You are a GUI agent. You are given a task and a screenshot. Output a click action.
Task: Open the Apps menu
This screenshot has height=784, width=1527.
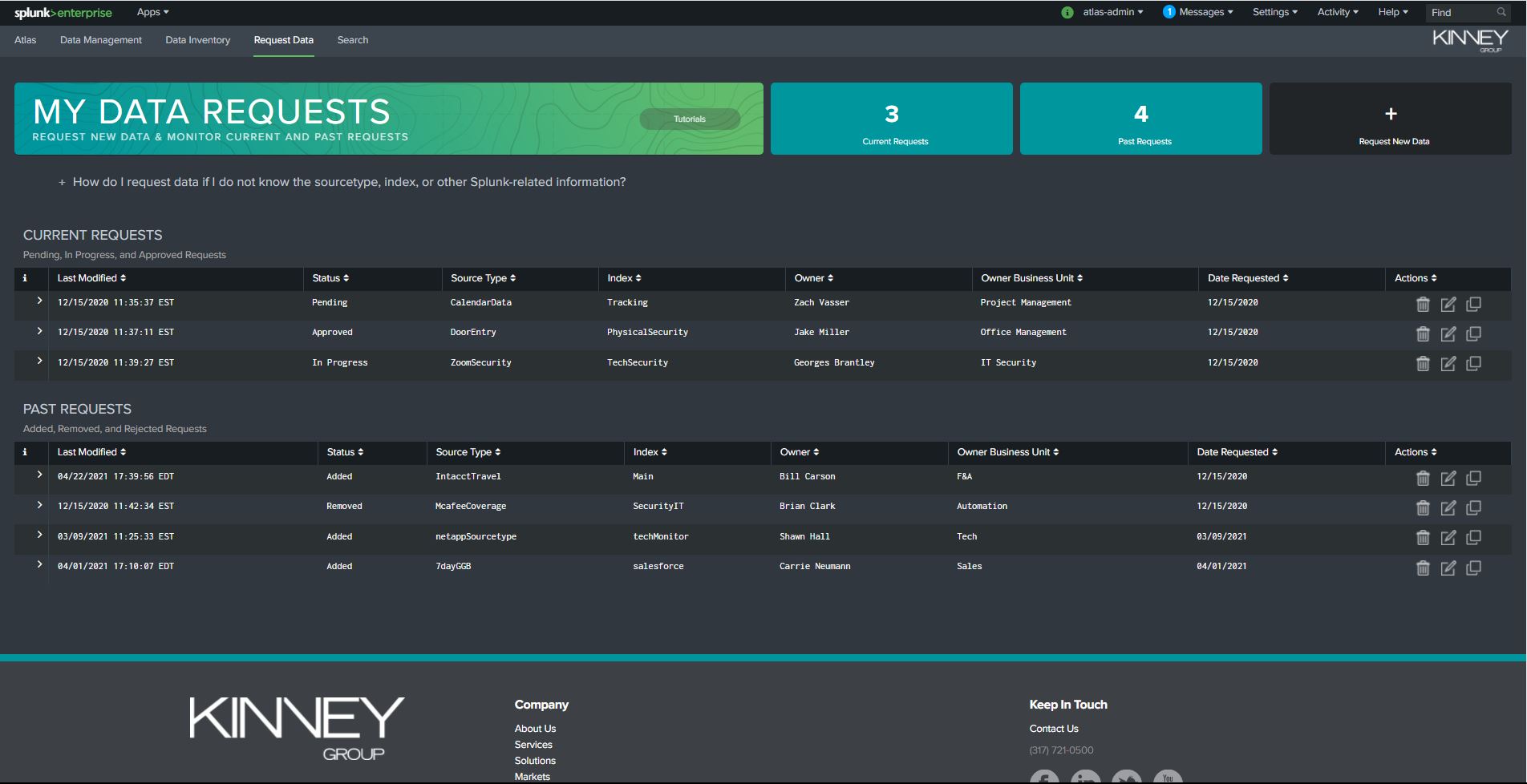tap(151, 11)
